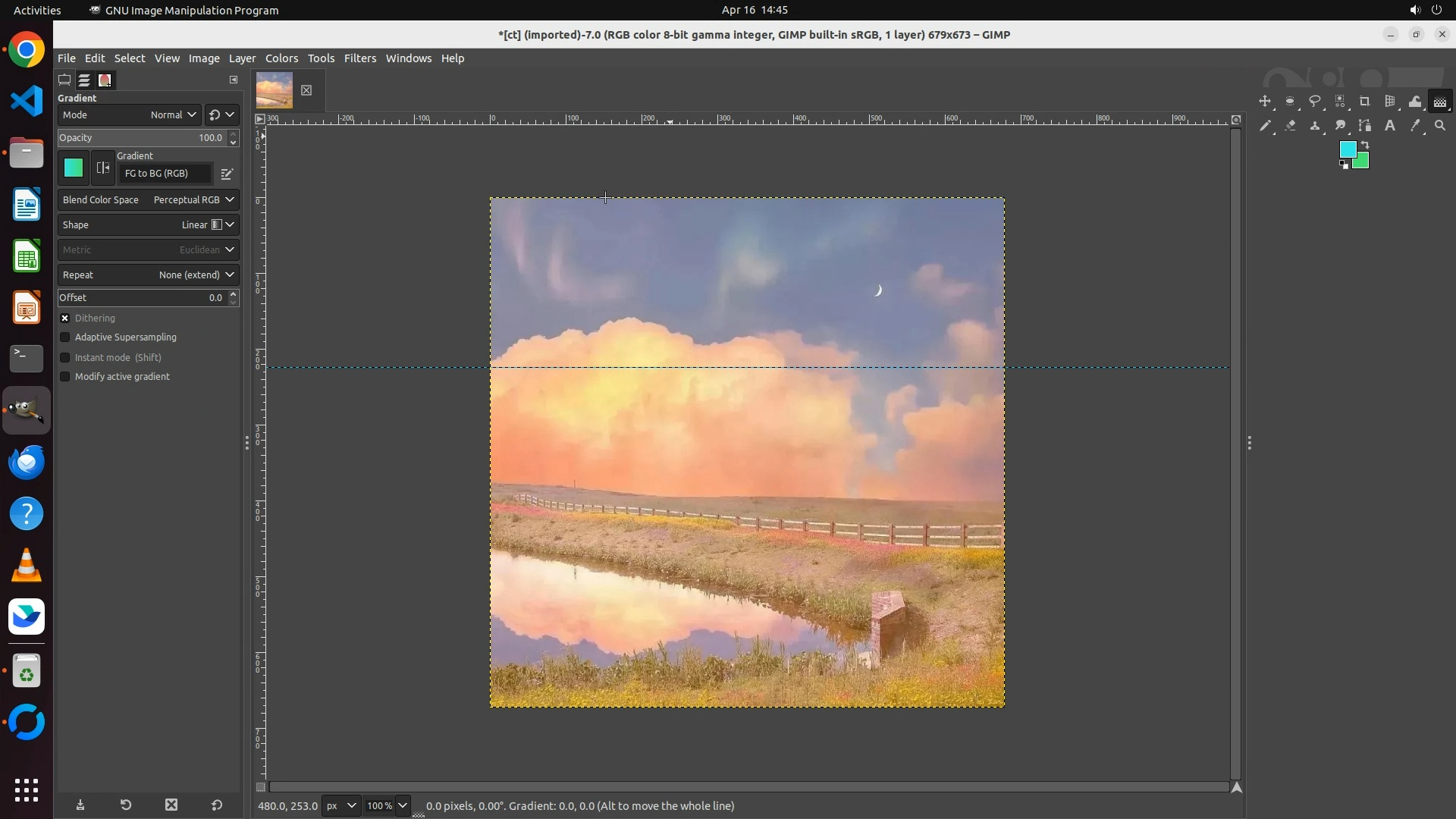Click the image thumbnail tab
This screenshot has width=1456, height=819.
275,90
